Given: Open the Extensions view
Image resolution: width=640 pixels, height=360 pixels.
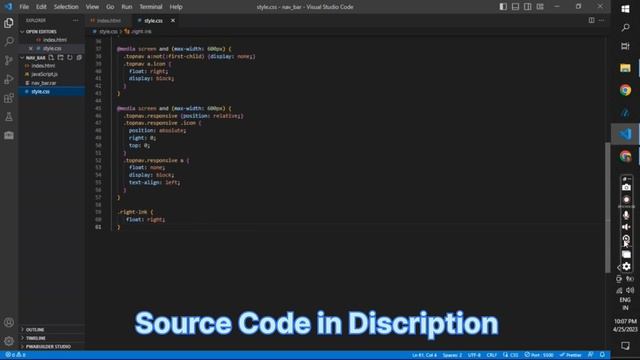Looking at the screenshot, I should click(9, 98).
